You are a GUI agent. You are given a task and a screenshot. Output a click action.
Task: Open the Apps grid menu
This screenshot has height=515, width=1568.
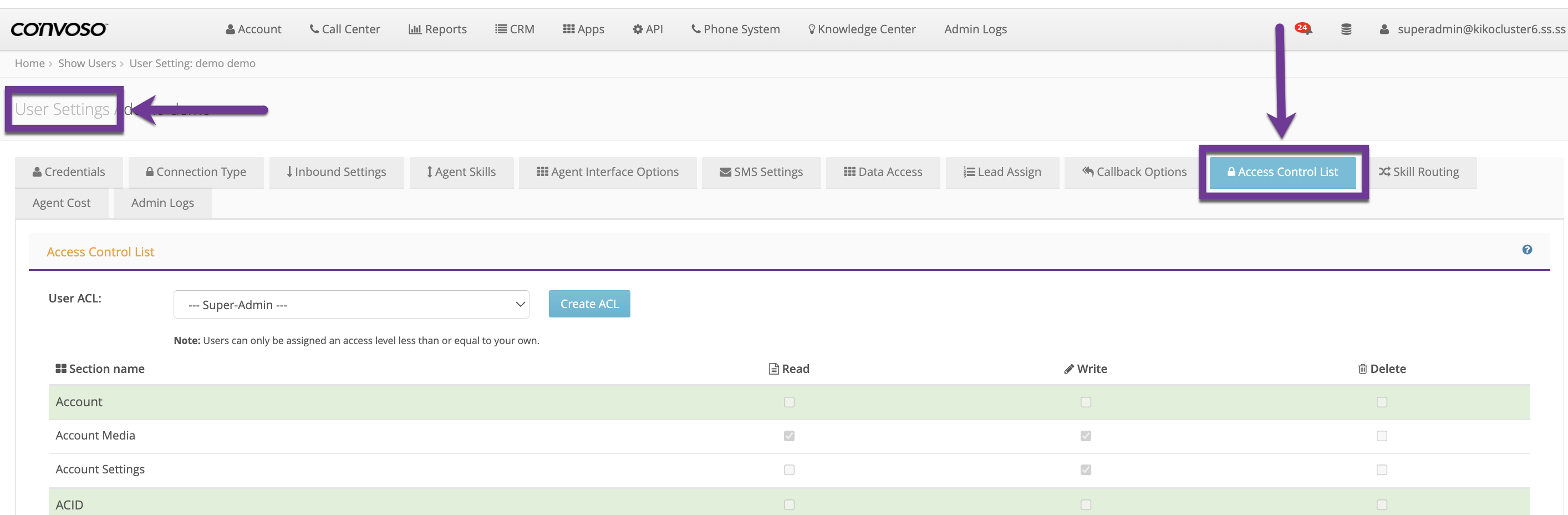pos(583,29)
